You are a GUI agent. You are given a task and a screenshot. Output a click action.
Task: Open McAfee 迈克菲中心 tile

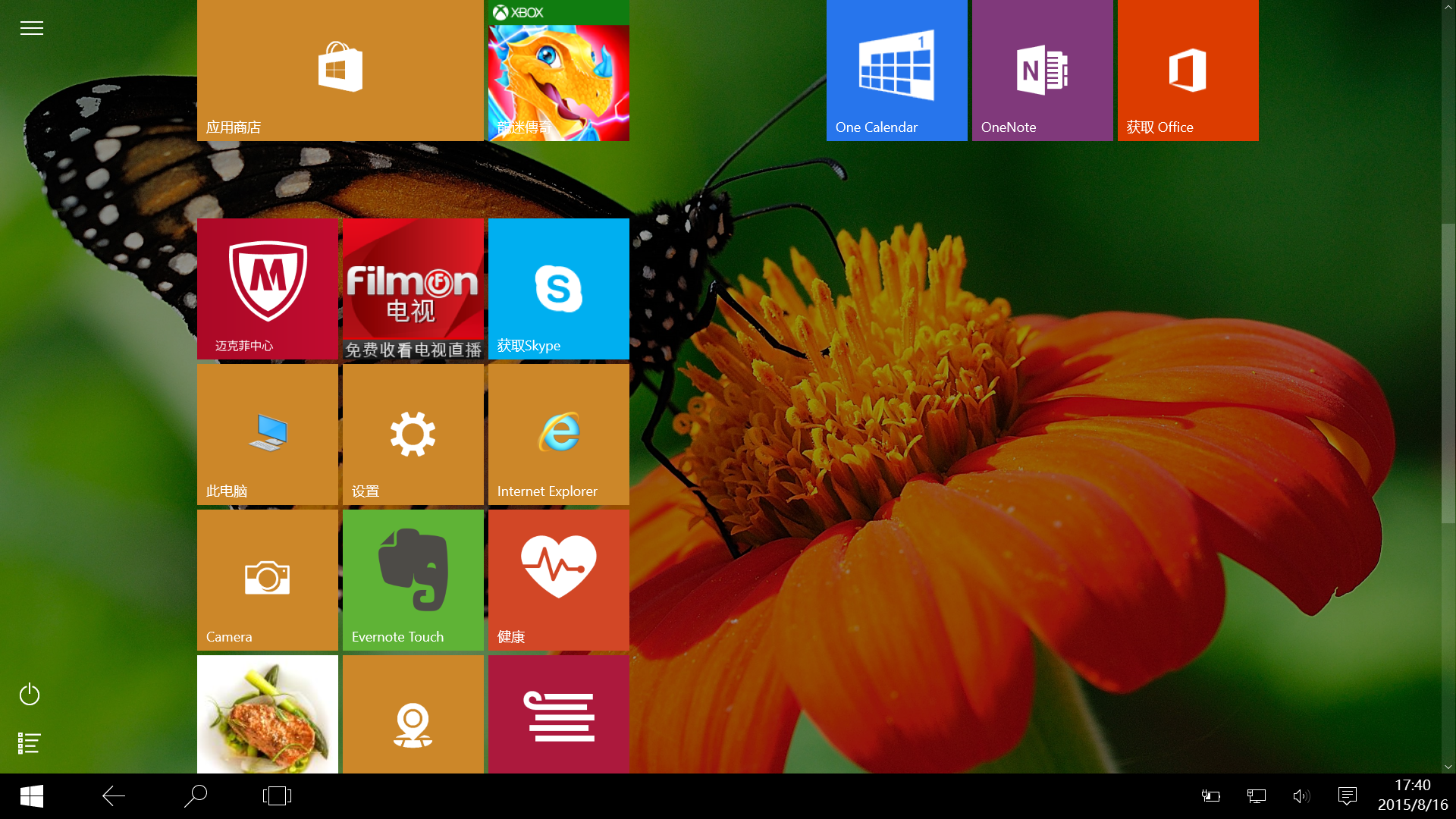coord(267,288)
